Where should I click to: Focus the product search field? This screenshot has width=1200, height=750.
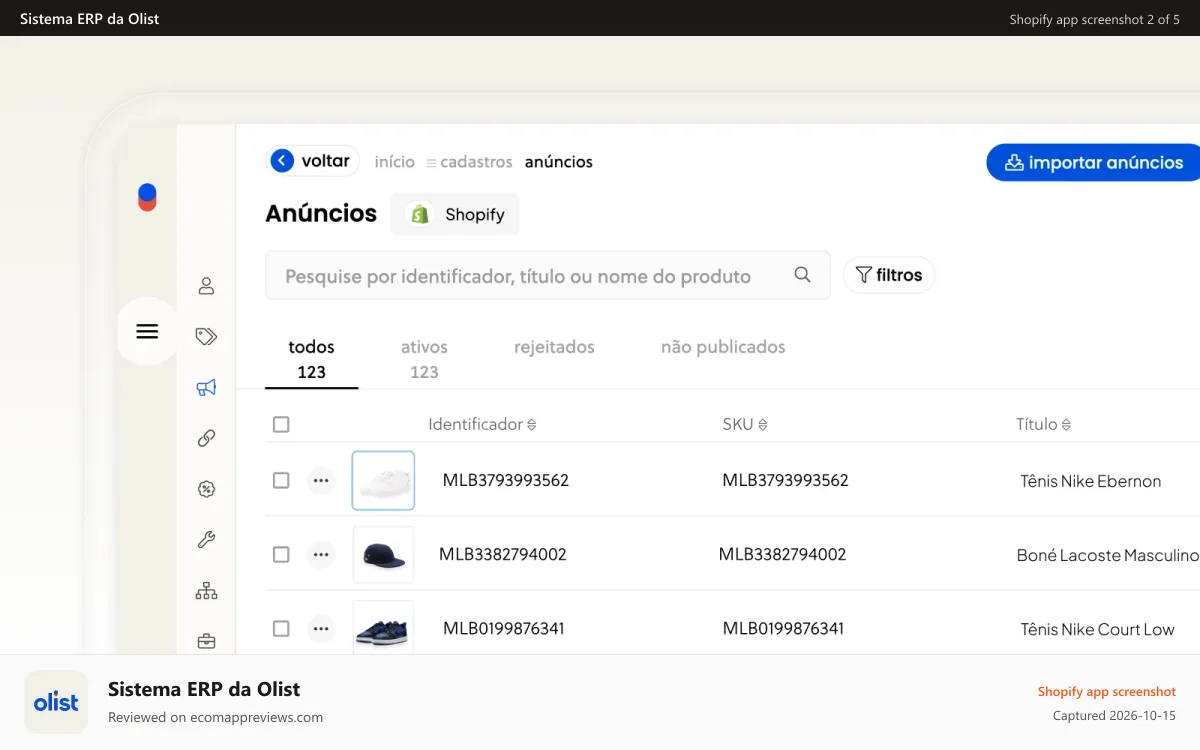(x=548, y=275)
